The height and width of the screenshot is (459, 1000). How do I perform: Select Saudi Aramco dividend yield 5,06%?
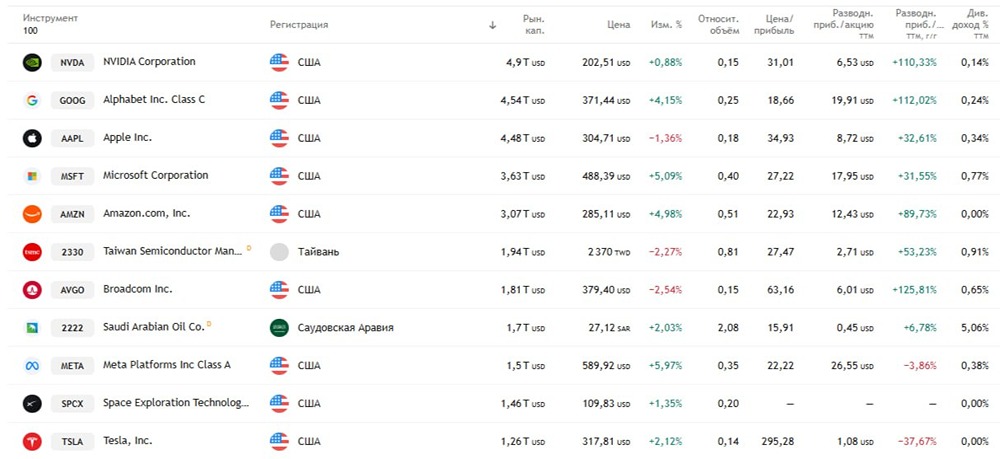click(x=974, y=328)
